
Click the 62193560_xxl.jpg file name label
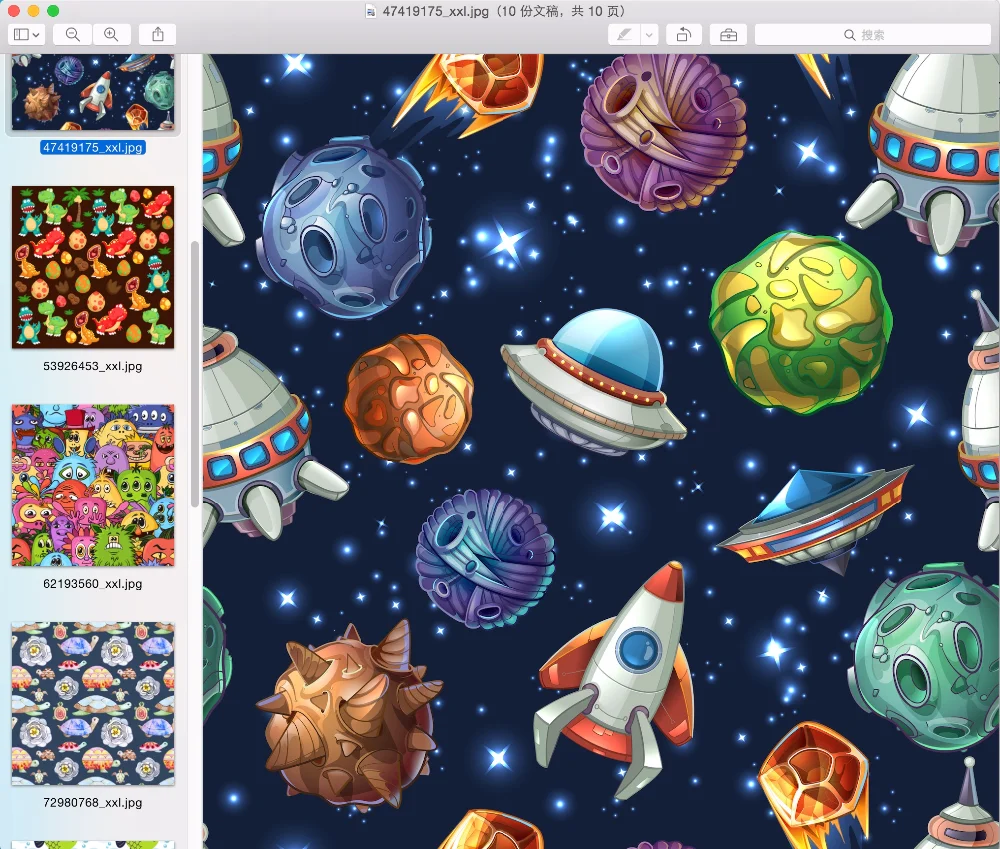[x=93, y=584]
